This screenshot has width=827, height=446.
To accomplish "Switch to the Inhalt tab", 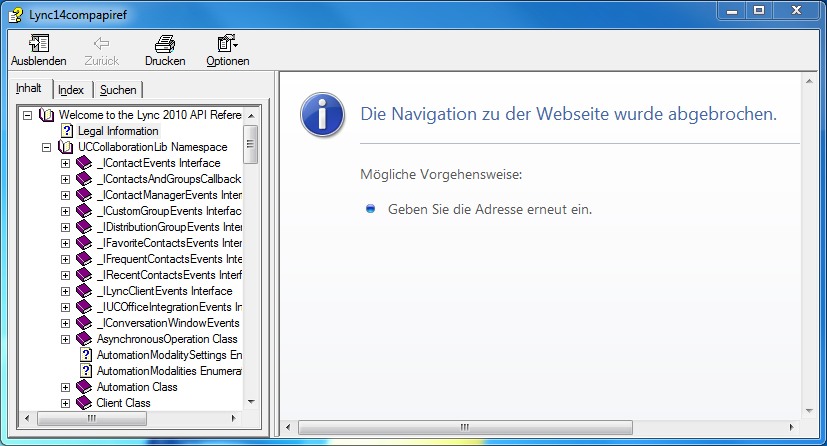I will pyautogui.click(x=28, y=89).
